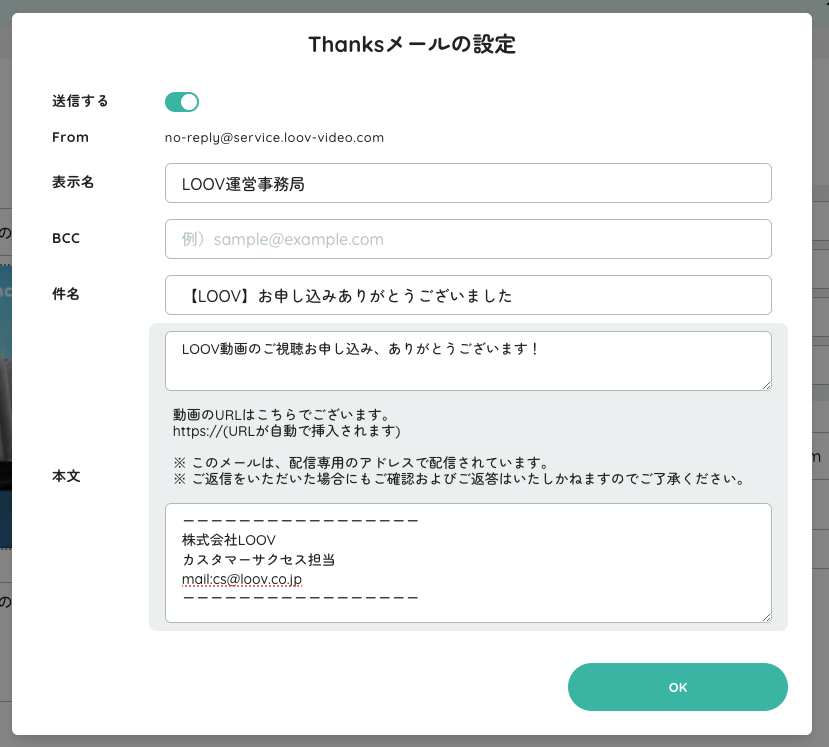Click the 動画のURLはこちらでございます text line
The width and height of the screenshot is (829, 747).
282,414
